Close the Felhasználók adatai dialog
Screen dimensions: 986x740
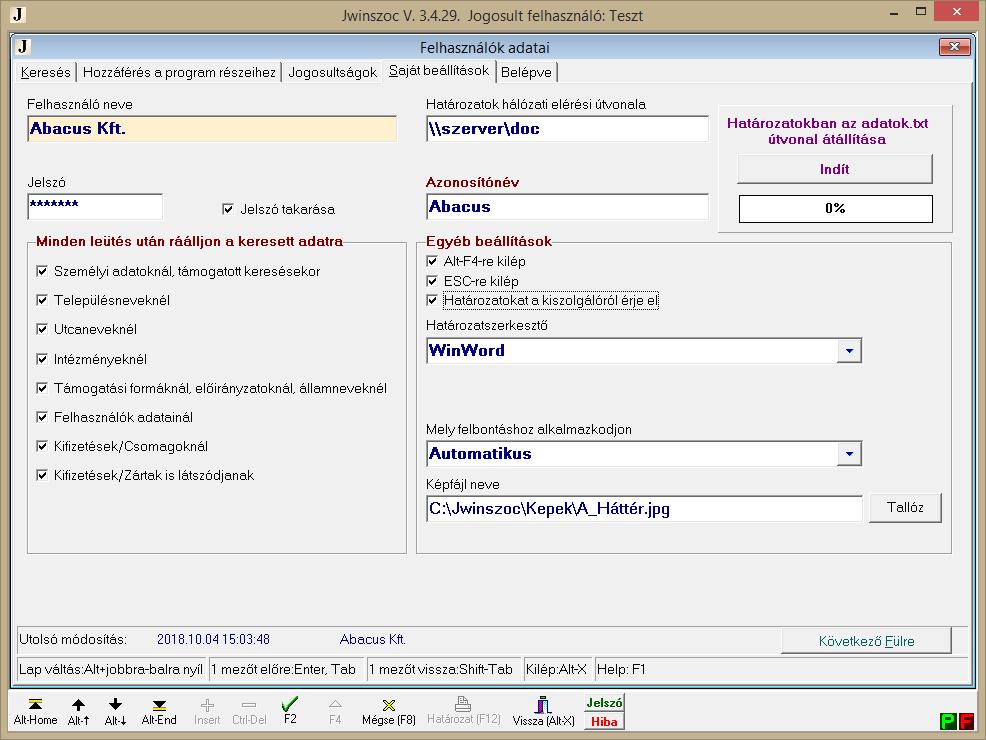[954, 47]
